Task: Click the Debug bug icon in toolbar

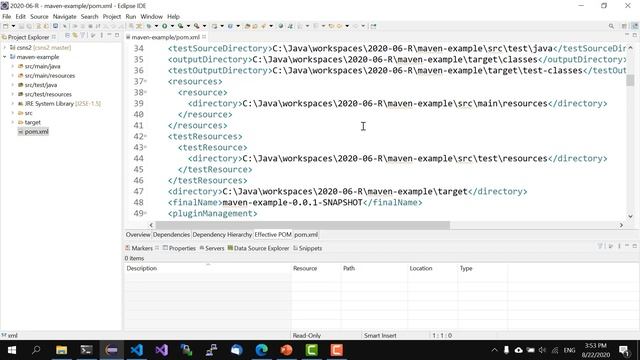Action: [149, 26]
